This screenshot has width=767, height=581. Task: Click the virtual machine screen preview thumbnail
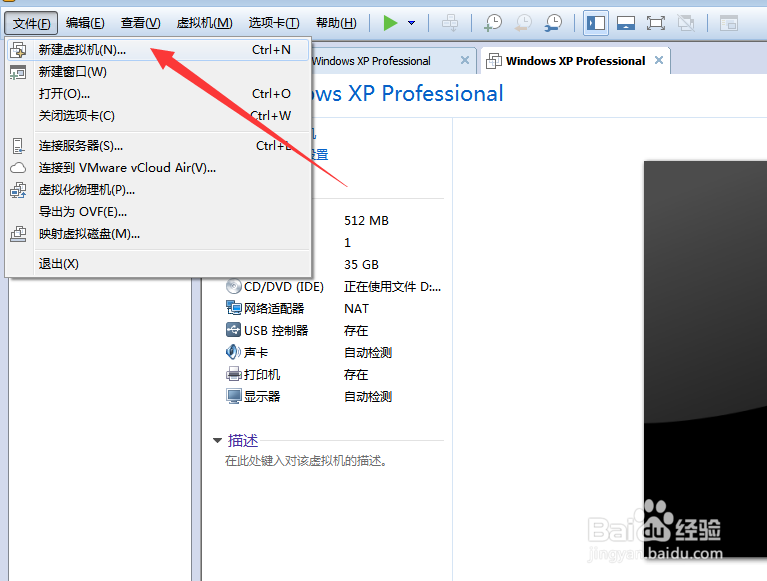pos(705,359)
